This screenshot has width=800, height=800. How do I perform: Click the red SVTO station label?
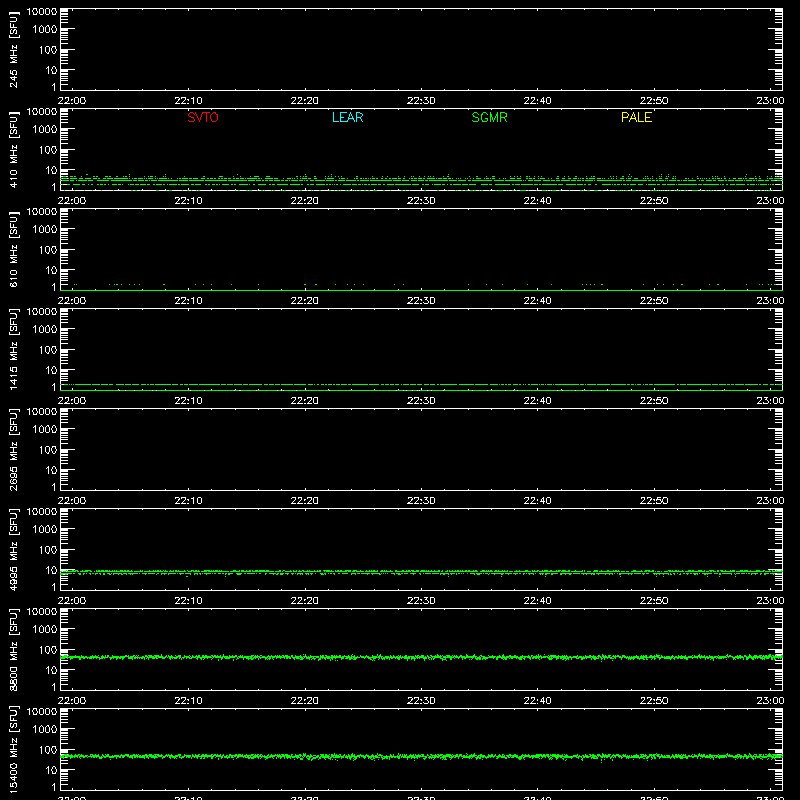point(203,117)
